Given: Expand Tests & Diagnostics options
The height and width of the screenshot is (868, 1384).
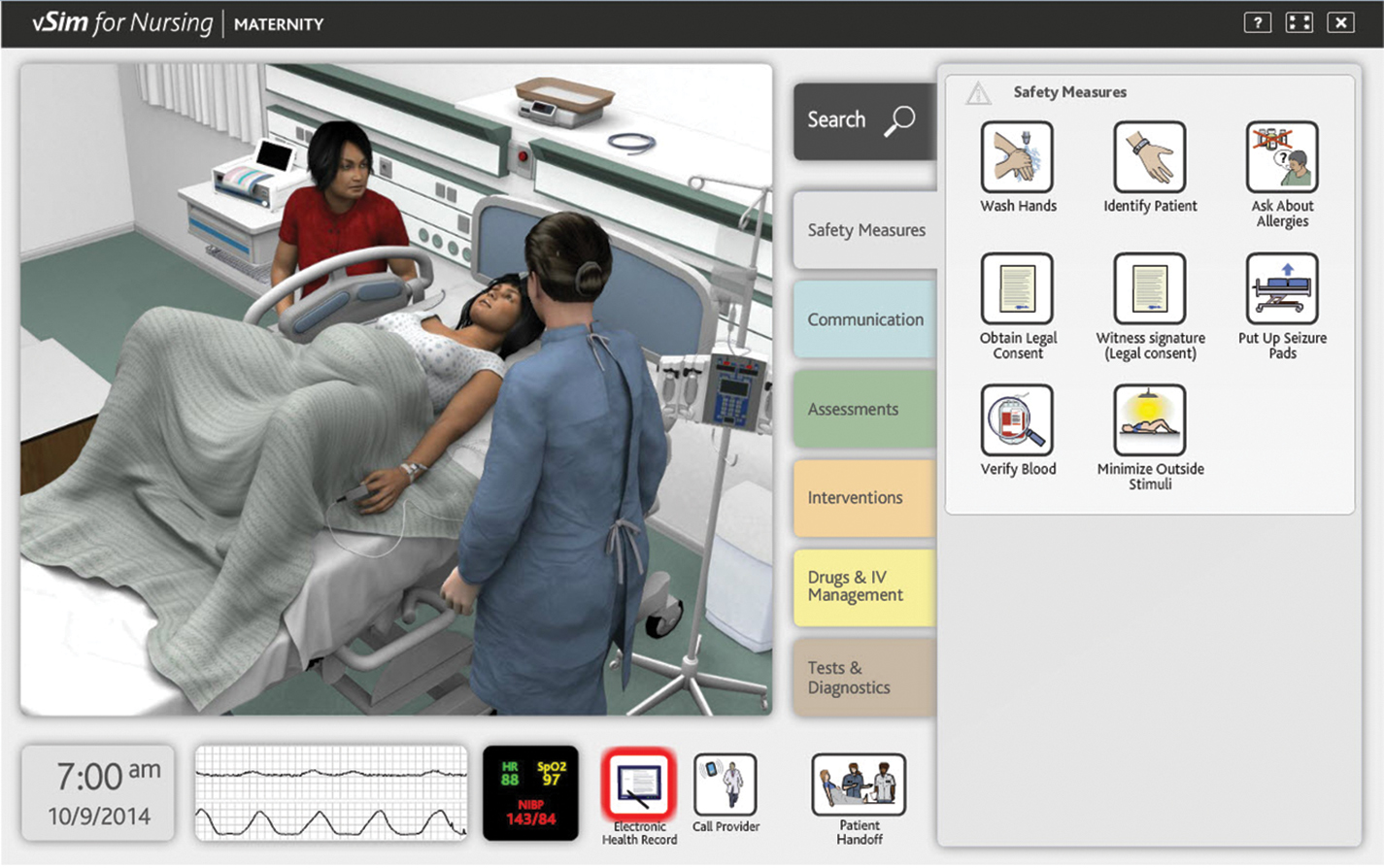Looking at the screenshot, I should 865,677.
